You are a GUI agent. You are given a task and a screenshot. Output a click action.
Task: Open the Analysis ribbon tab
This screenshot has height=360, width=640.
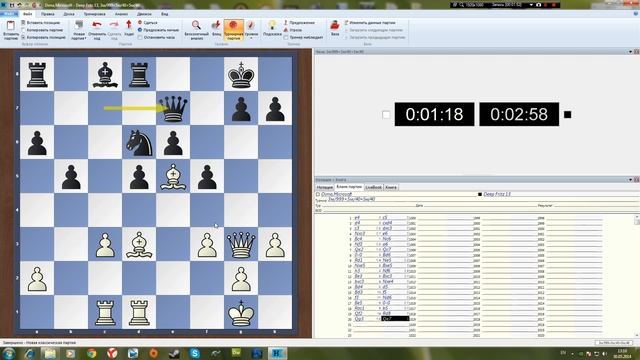pyautogui.click(x=121, y=14)
